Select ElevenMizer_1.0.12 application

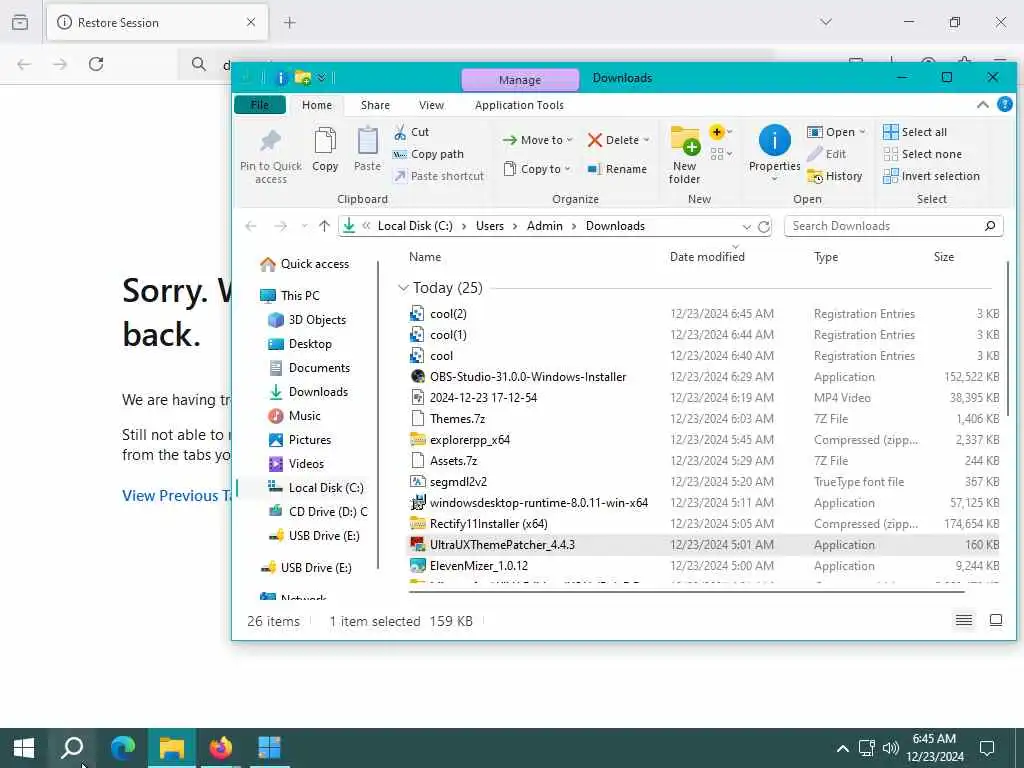(x=704, y=566)
